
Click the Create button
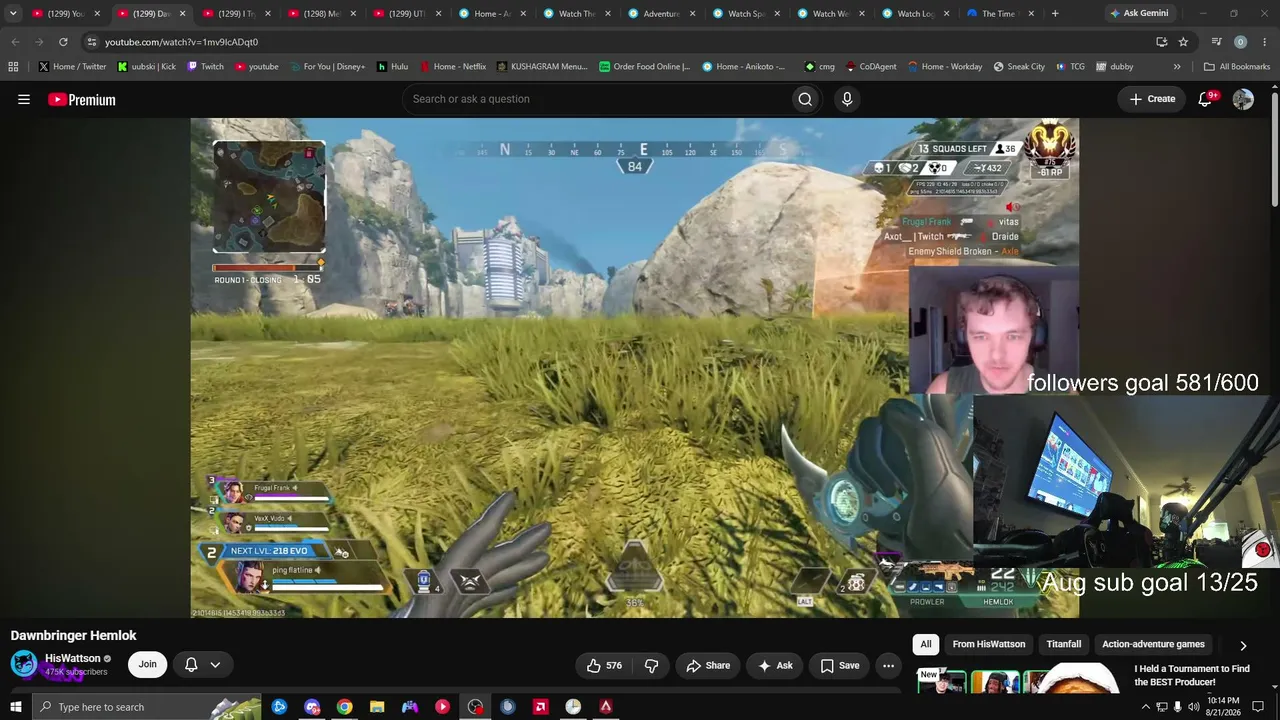tap(1152, 99)
